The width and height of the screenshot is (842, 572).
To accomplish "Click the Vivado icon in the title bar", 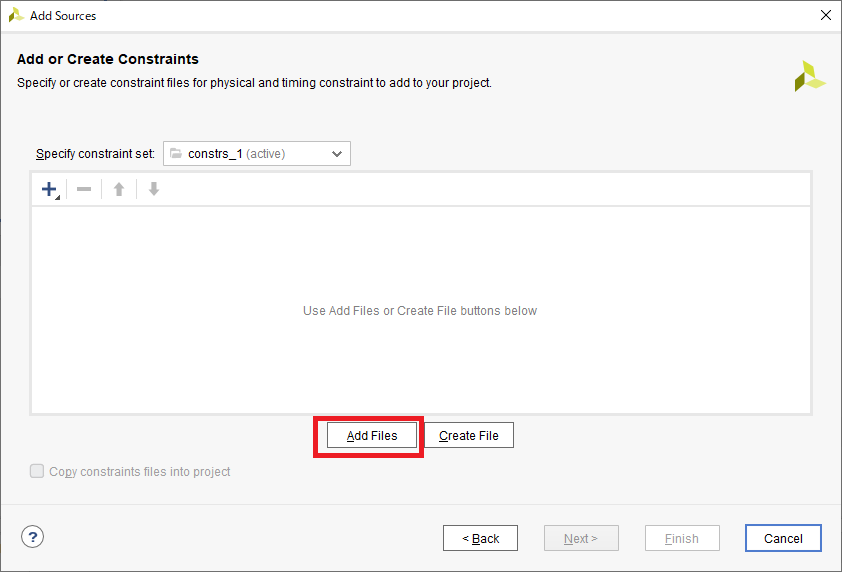I will [x=16, y=15].
